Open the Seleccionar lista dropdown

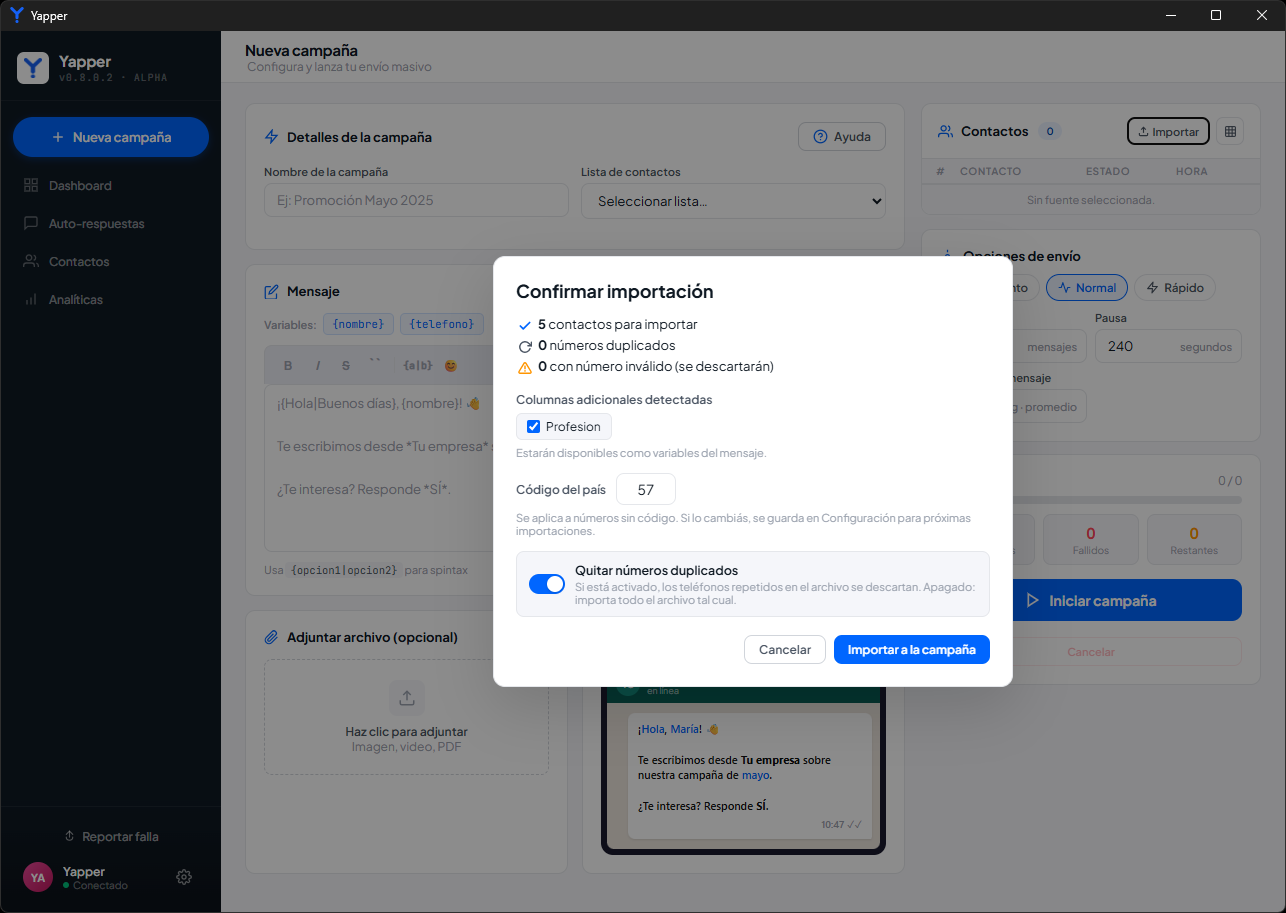(x=733, y=201)
